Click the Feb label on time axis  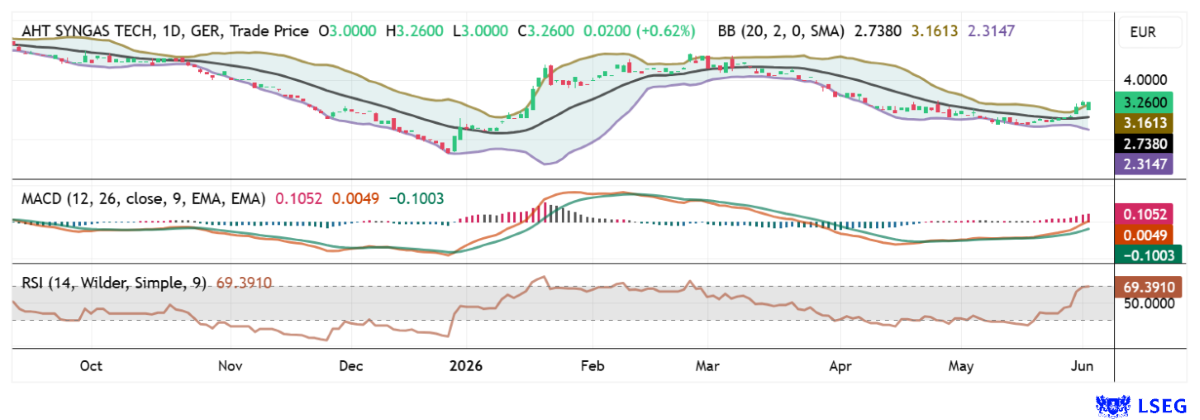point(594,365)
